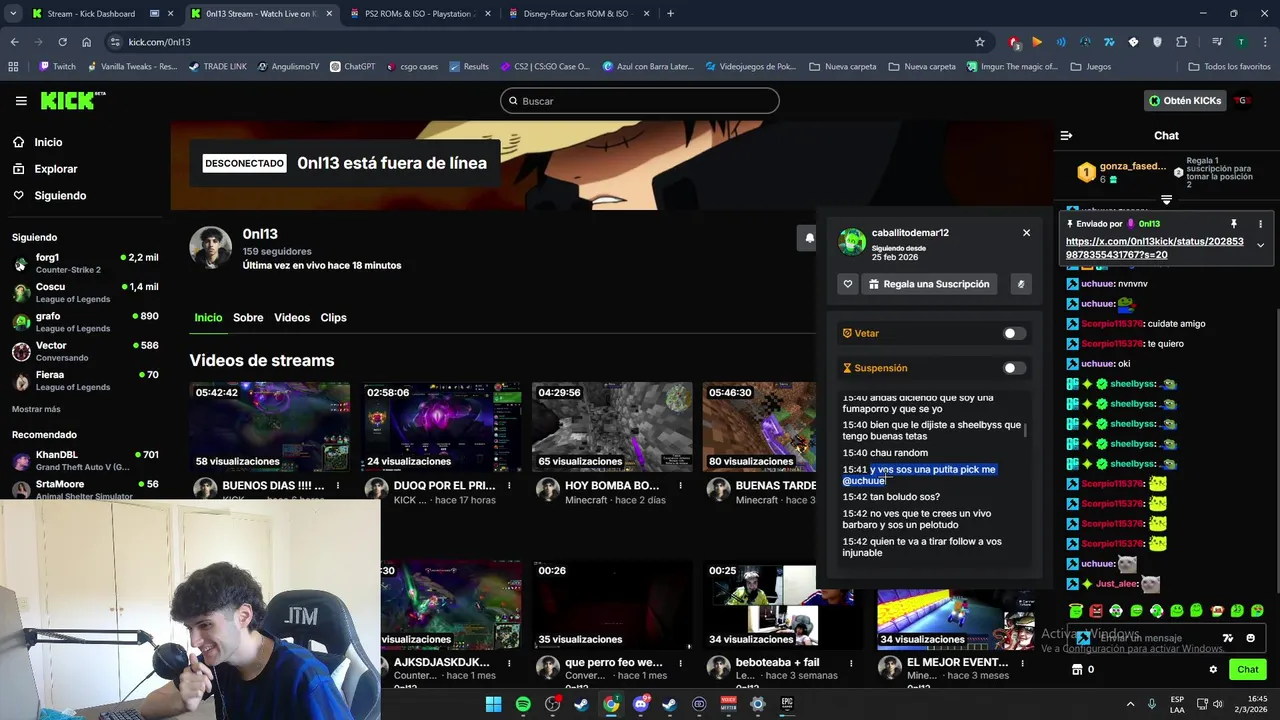Image resolution: width=1280 pixels, height=720 pixels.
Task: Switch to the Videos tab
Action: pyautogui.click(x=292, y=317)
